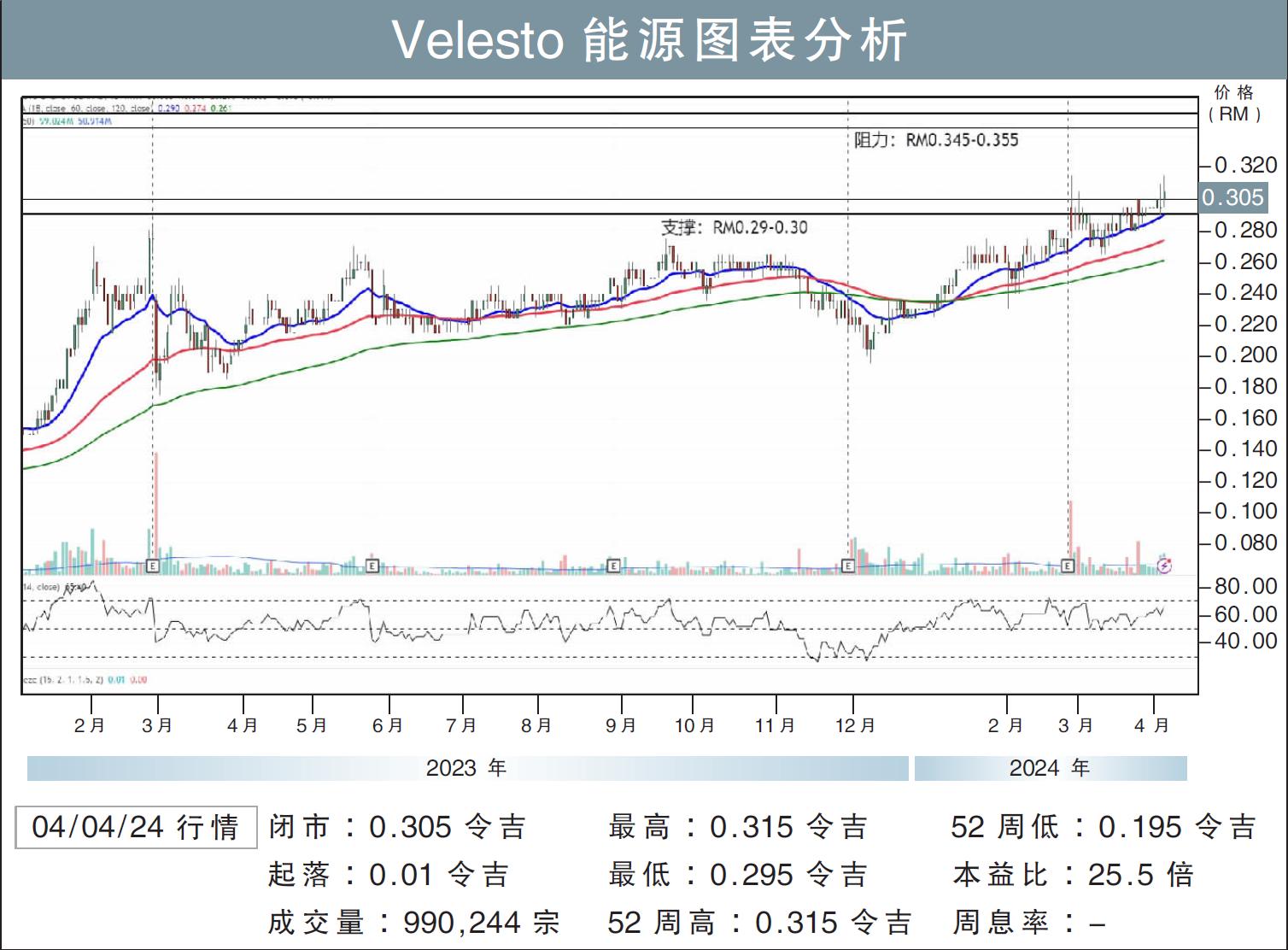The height and width of the screenshot is (950, 1288).
Task: Click the 5月 month label
Action: [312, 725]
